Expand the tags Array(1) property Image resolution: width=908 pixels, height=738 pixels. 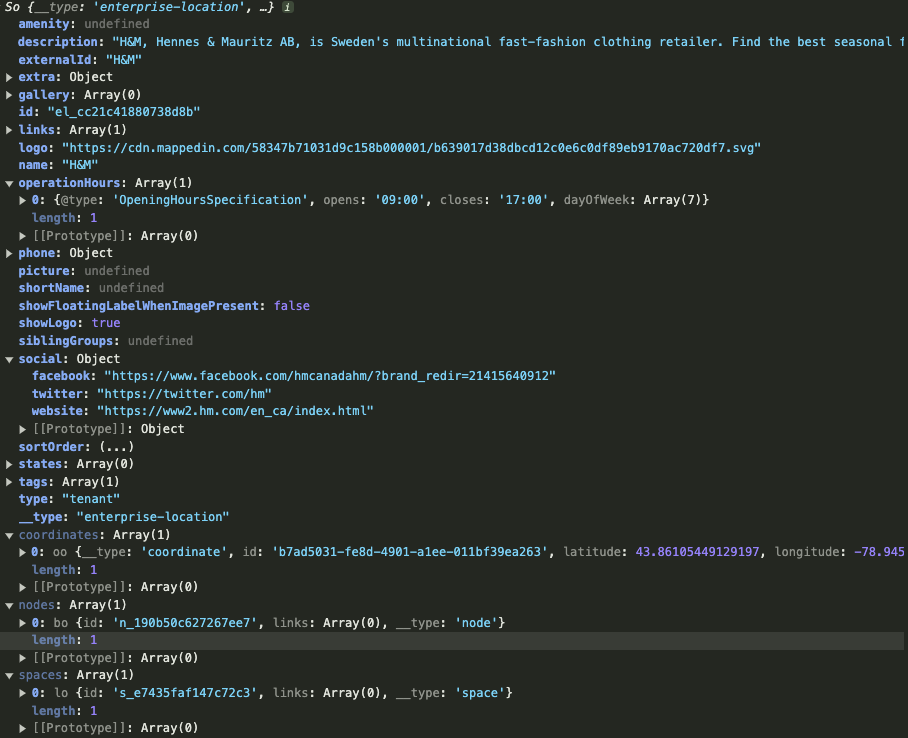(10, 482)
